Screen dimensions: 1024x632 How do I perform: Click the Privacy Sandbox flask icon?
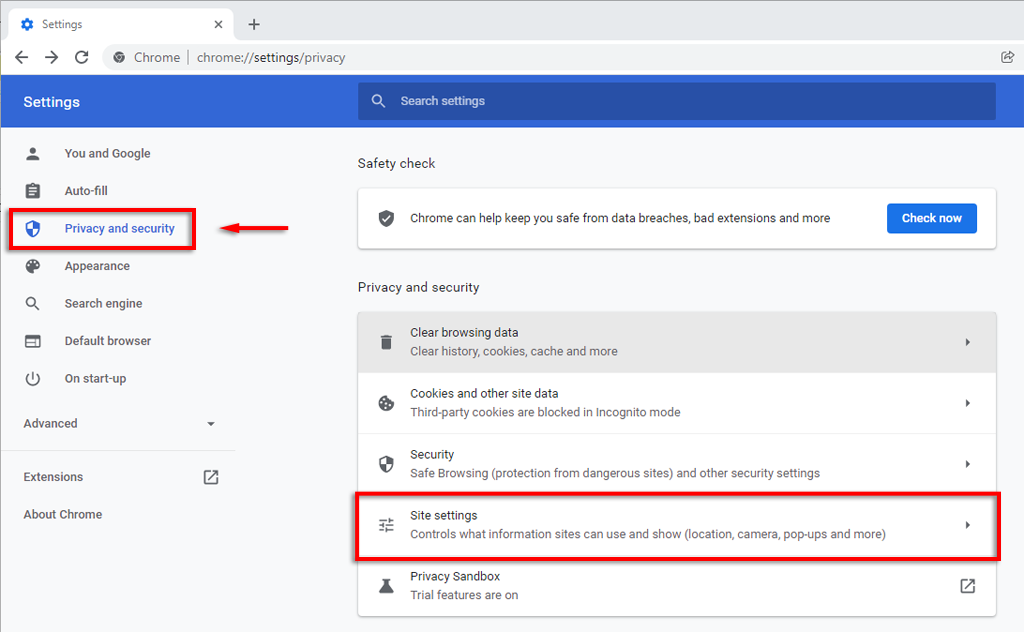click(x=386, y=586)
